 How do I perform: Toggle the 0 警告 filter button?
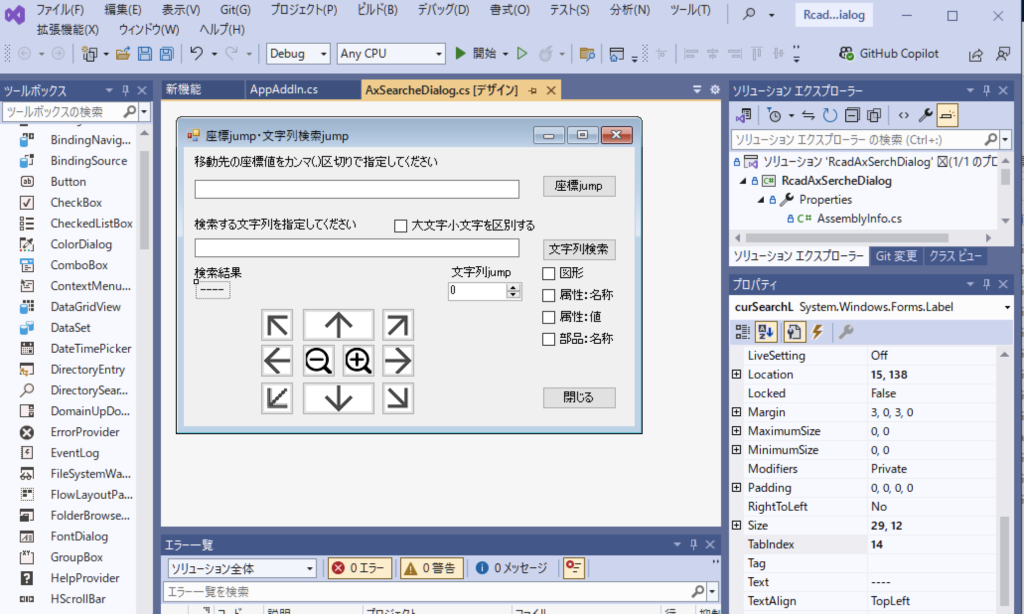[432, 568]
